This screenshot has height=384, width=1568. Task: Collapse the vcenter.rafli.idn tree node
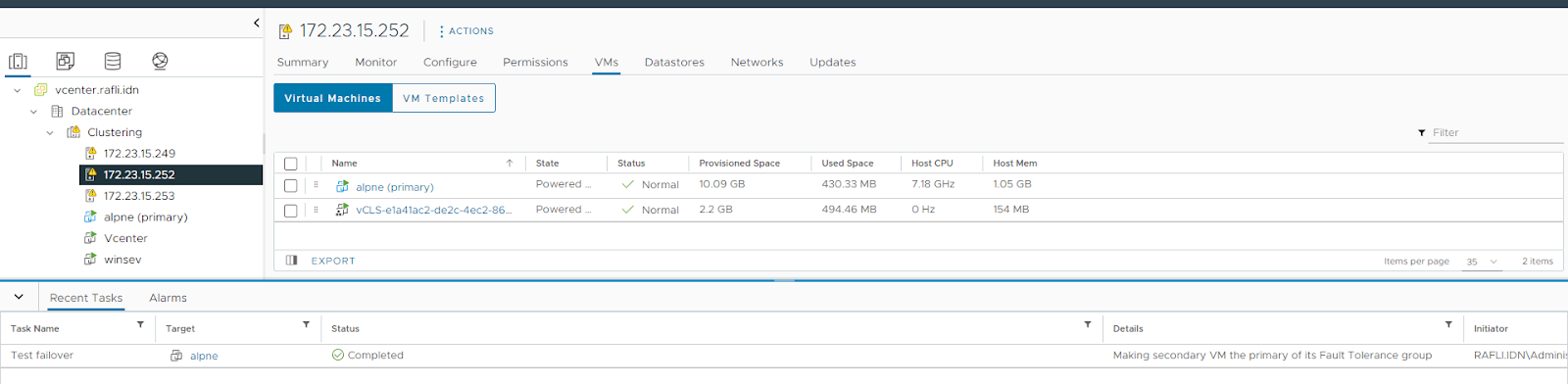[x=17, y=90]
